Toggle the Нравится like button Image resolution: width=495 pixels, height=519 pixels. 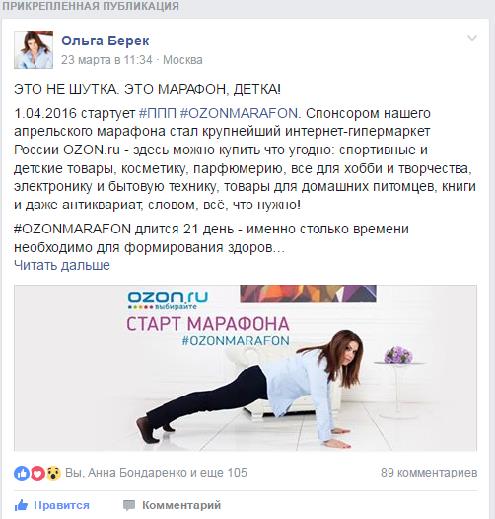(x=52, y=505)
